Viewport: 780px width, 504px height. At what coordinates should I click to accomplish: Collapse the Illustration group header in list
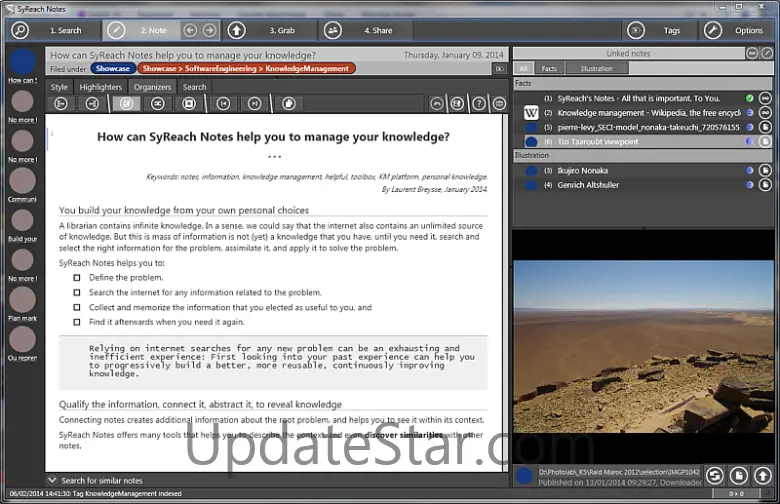532,156
